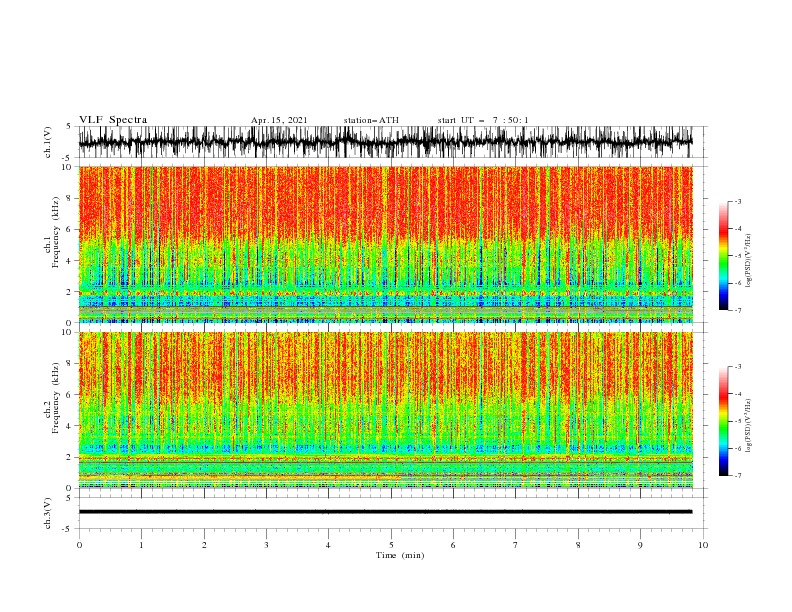Screen dimensions: 792x612
Task: Click the "ch.1(V)" waveform axis label
Action: tap(48, 142)
